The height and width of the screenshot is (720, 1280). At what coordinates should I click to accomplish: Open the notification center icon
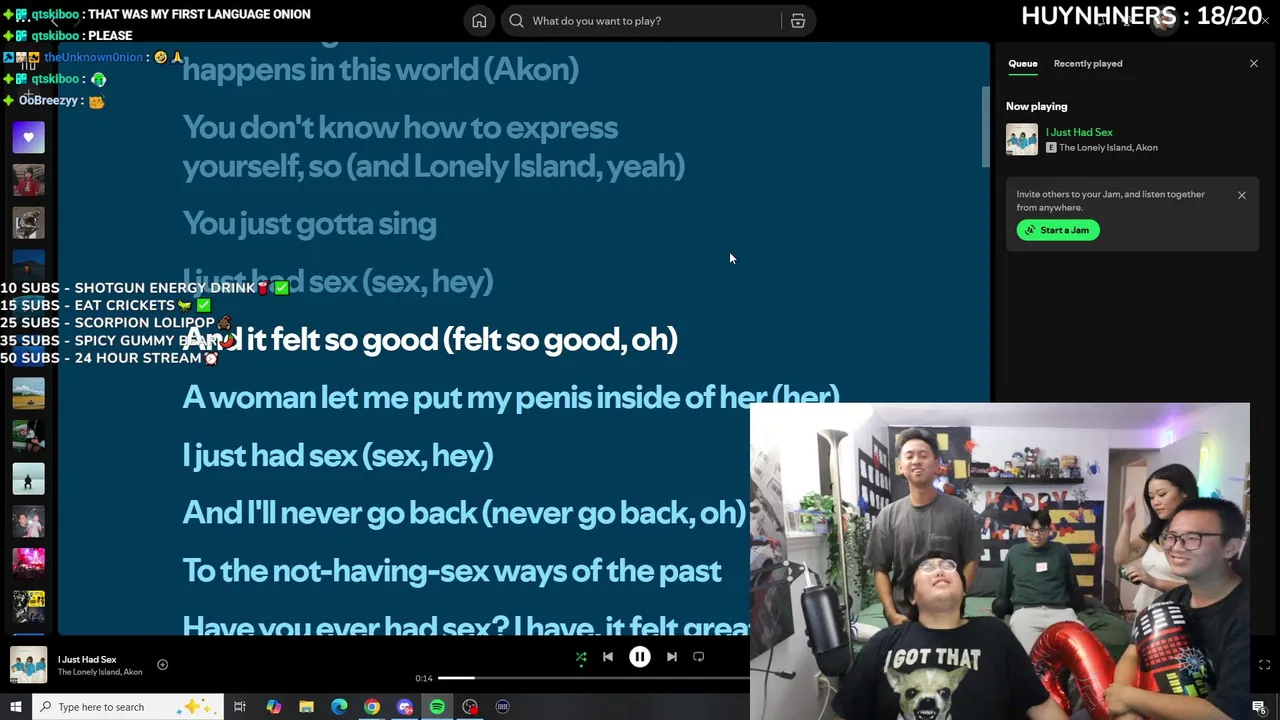[x=1259, y=707]
